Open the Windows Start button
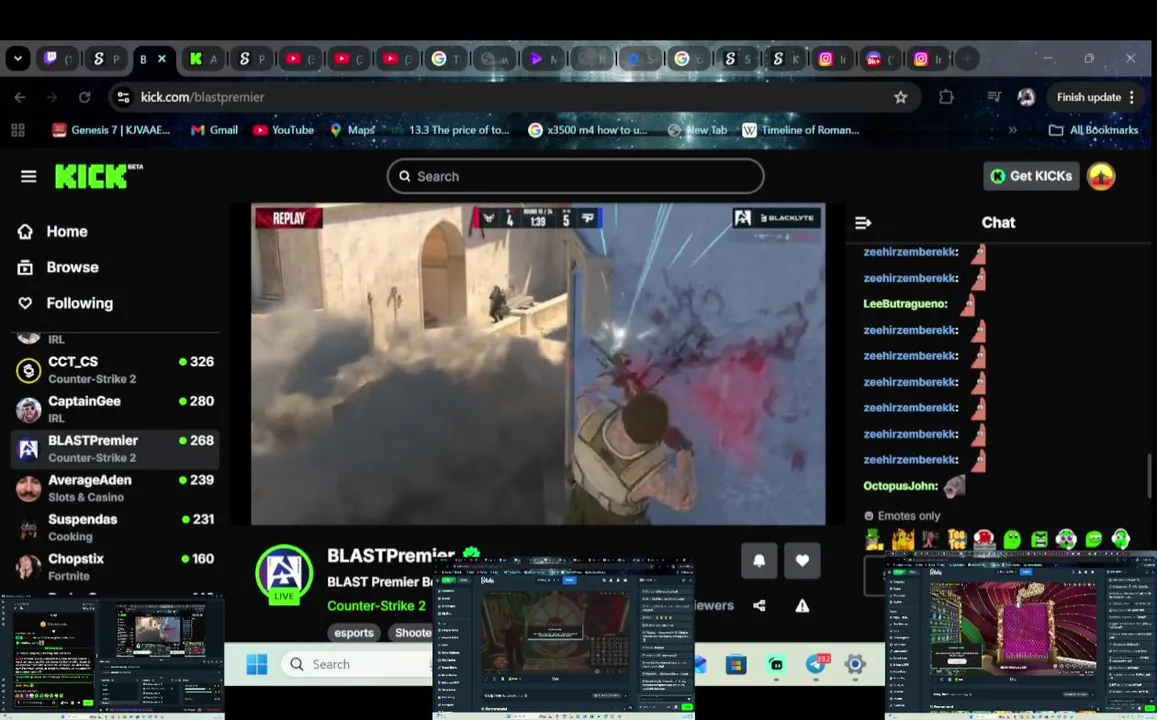1157x720 pixels. pyautogui.click(x=257, y=665)
